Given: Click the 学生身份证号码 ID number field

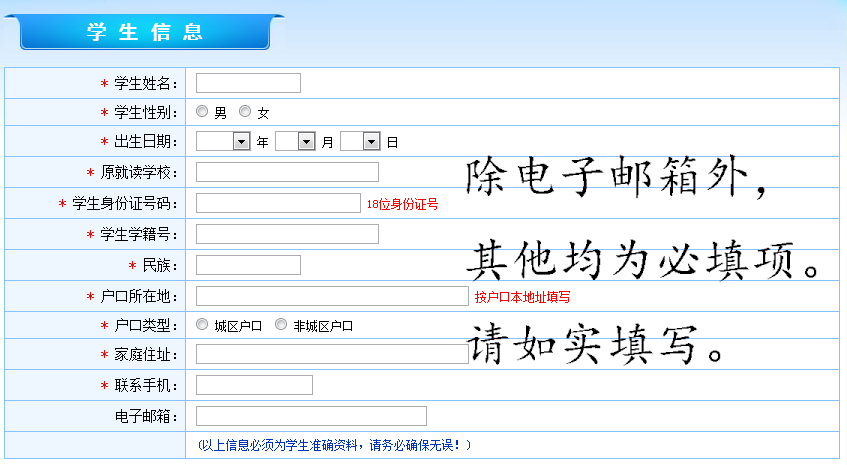Looking at the screenshot, I should coord(277,203).
